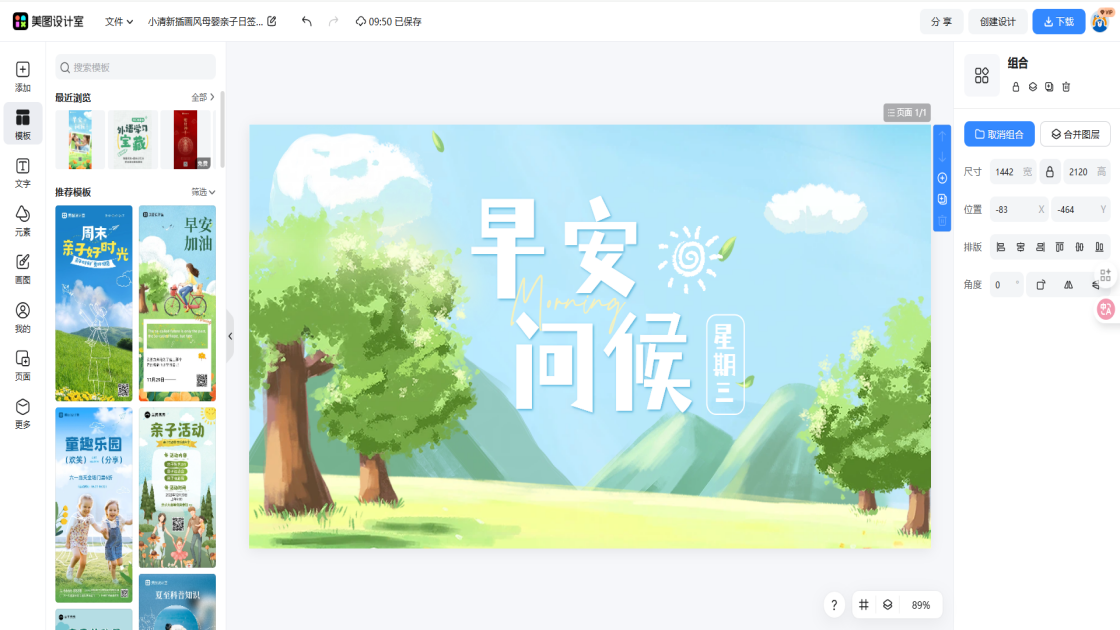Image resolution: width=1120 pixels, height=630 pixels.
Task: Click the rename pencil icon beside title
Action: (272, 21)
